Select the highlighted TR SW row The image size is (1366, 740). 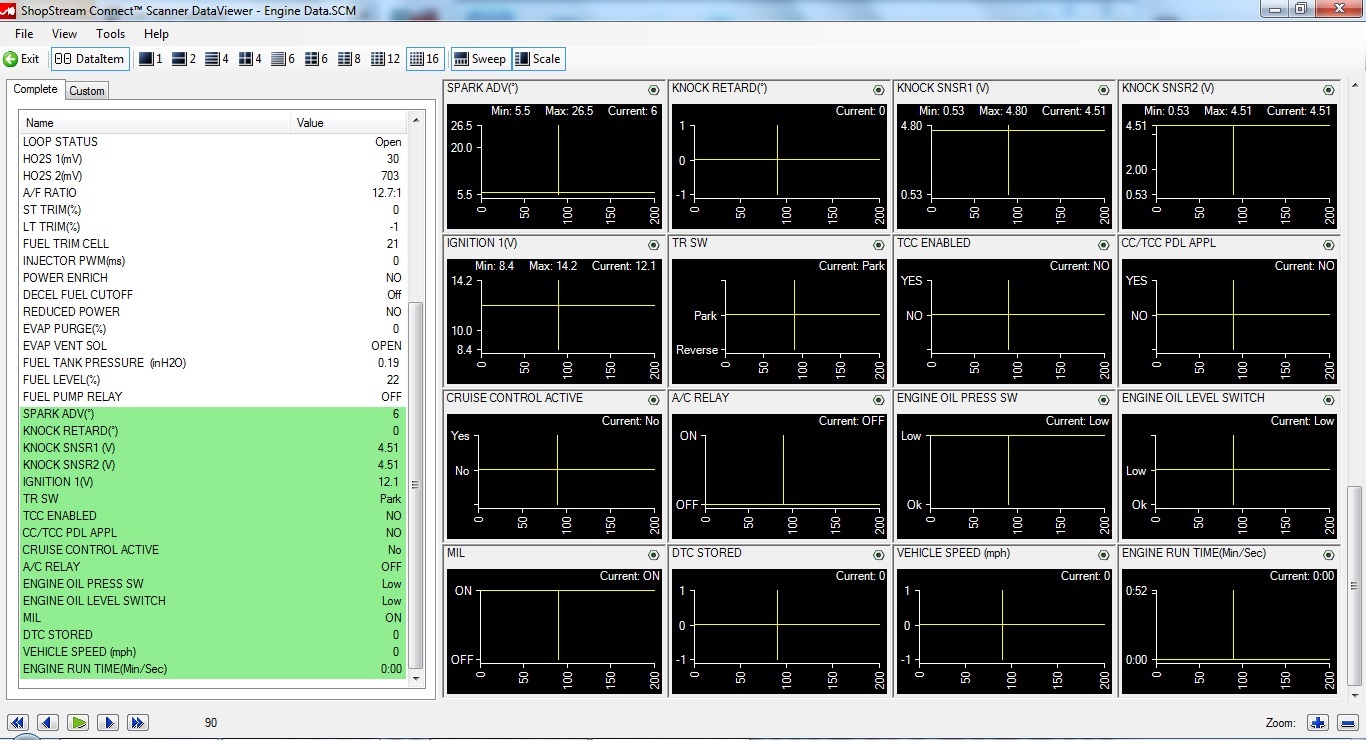click(x=213, y=499)
